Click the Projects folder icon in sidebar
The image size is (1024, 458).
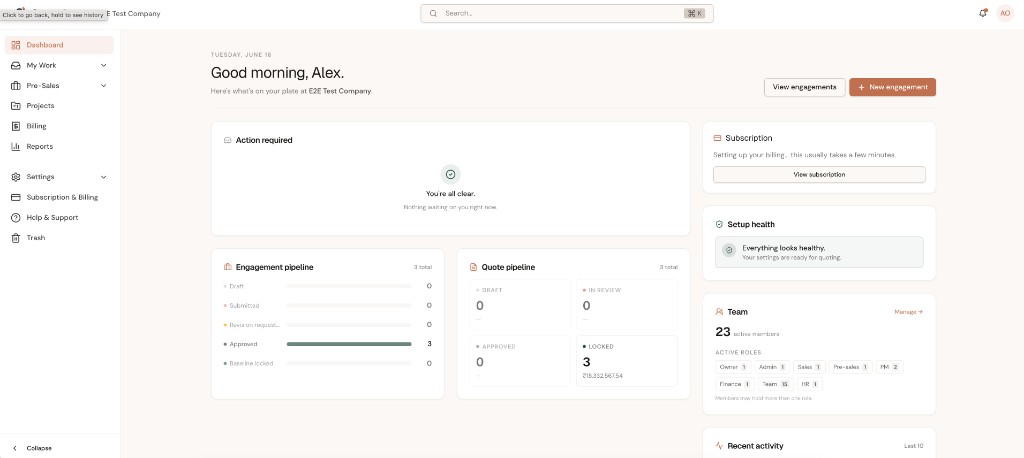tap(16, 106)
